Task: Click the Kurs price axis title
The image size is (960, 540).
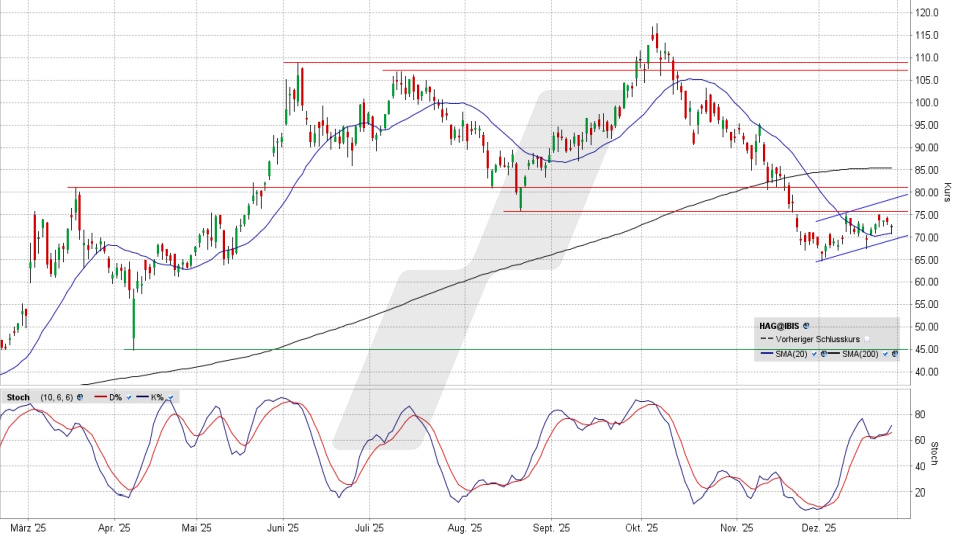Action: 946,190
